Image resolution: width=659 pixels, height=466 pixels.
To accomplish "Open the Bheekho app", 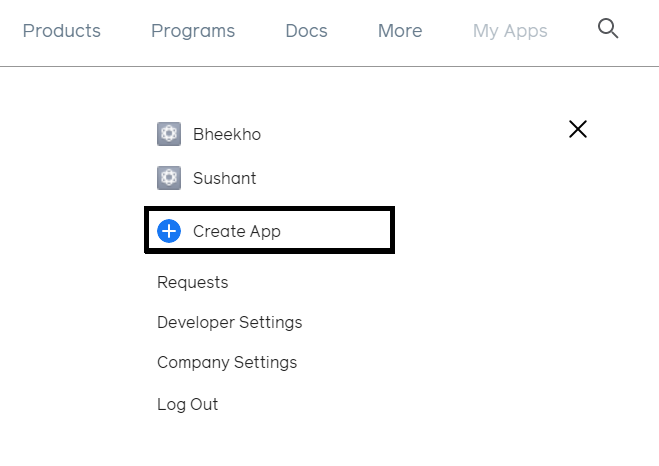I will [227, 134].
